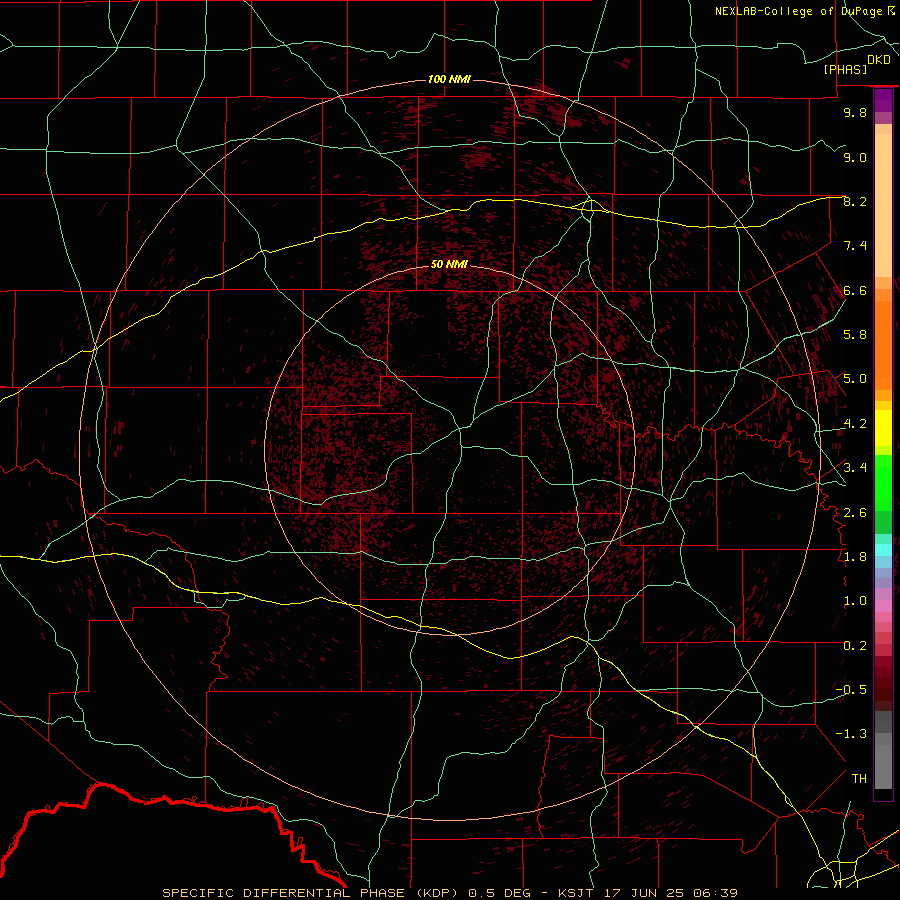This screenshot has height=900, width=900.
Task: Click the SPECIFIC DIFFERENTIAL PHASE (KDP) caption
Action: 308,893
